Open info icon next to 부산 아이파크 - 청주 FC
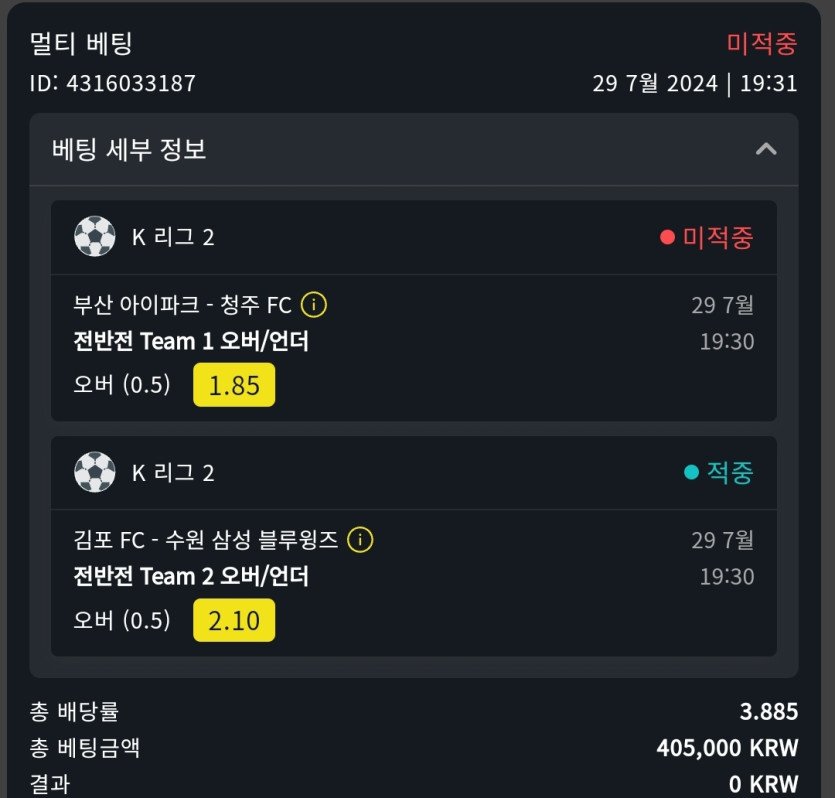Viewport: 835px width, 798px height. point(314,304)
